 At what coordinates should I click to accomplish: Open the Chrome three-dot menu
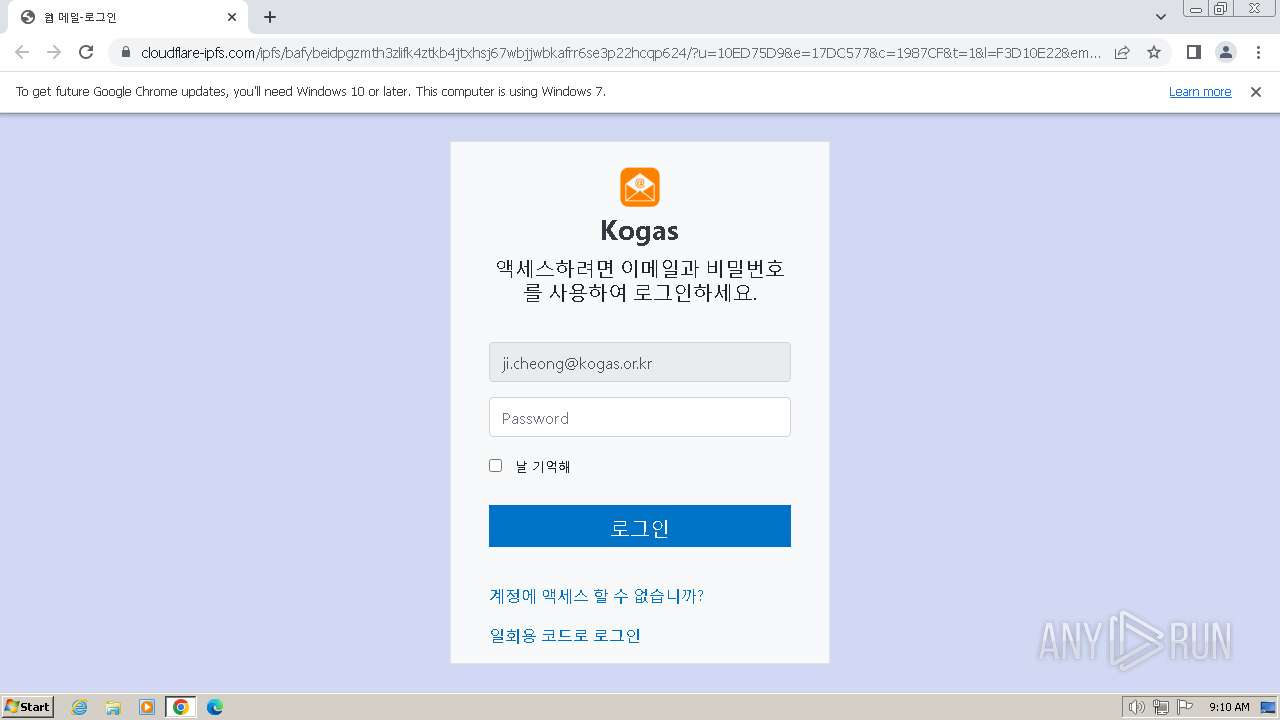[x=1257, y=52]
